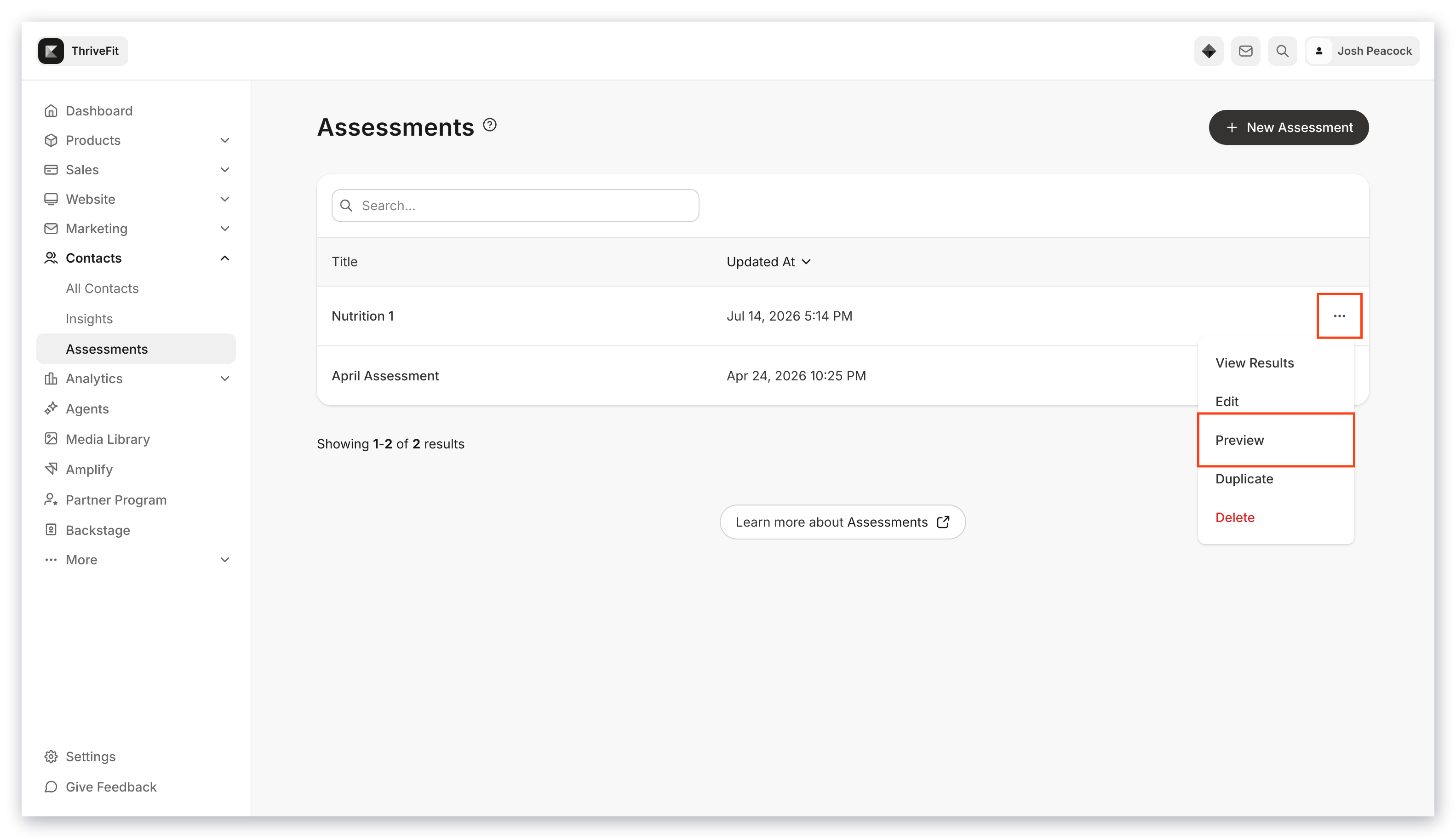Expand the More section chevron

[224, 559]
